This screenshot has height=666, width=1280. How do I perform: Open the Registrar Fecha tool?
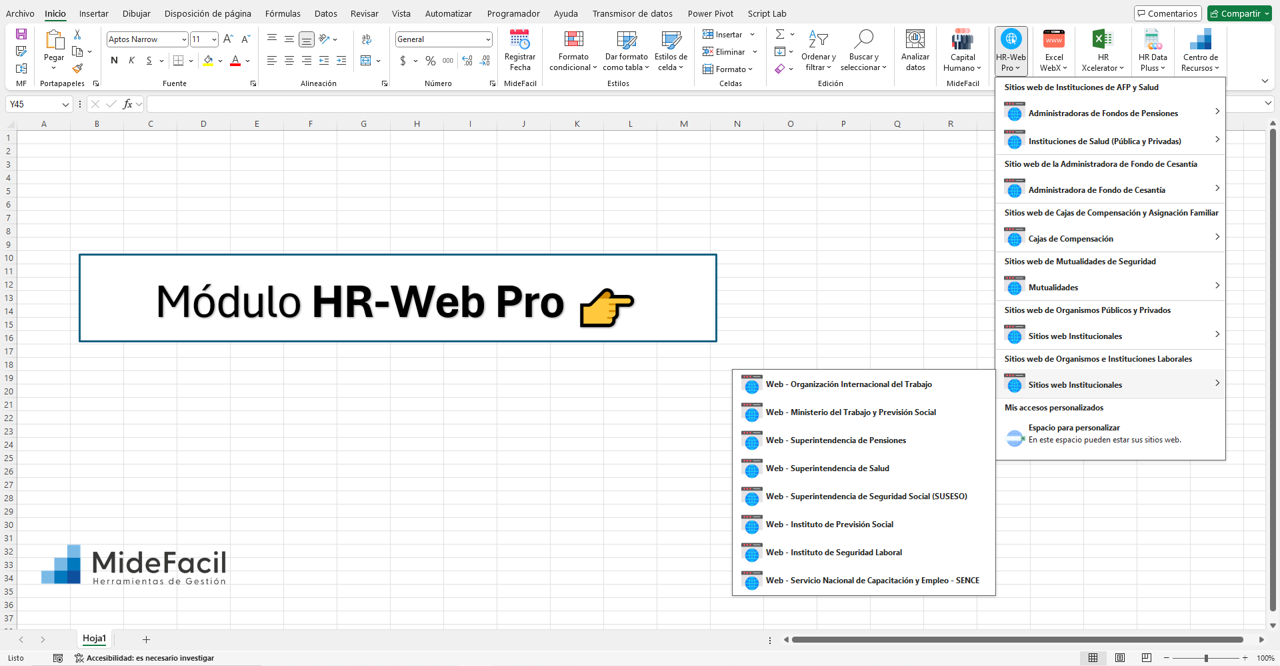click(x=519, y=50)
